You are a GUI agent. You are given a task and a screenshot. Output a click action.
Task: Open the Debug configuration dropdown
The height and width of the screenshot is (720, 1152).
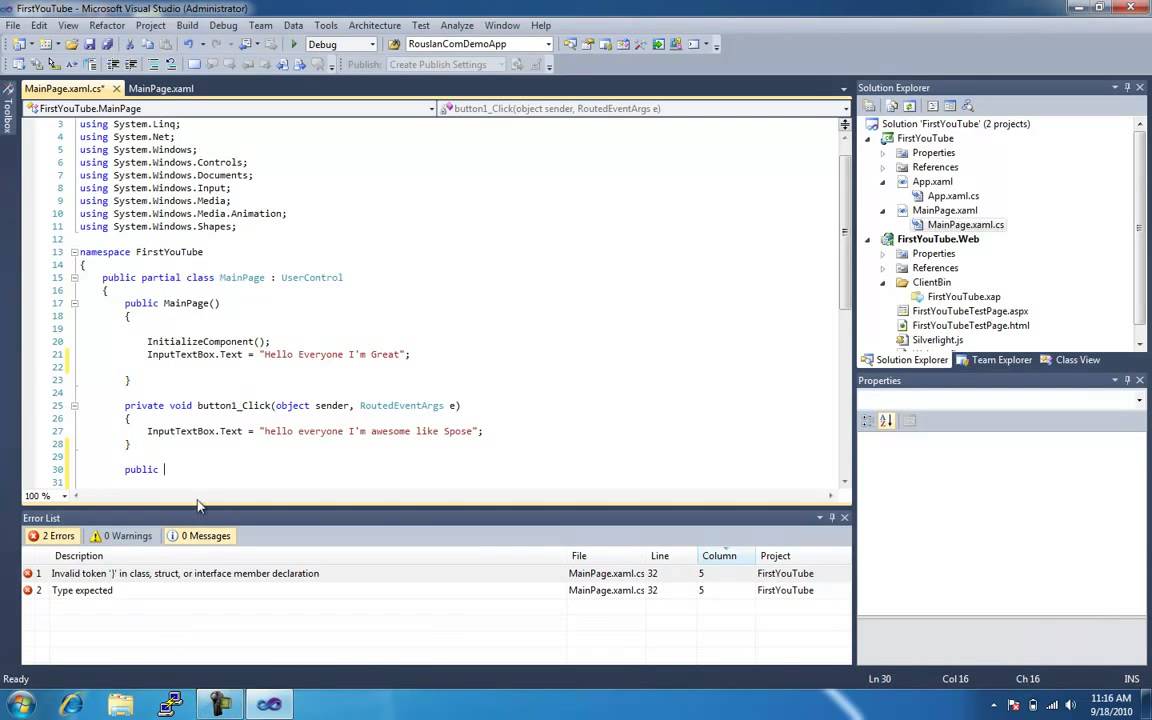tap(372, 44)
